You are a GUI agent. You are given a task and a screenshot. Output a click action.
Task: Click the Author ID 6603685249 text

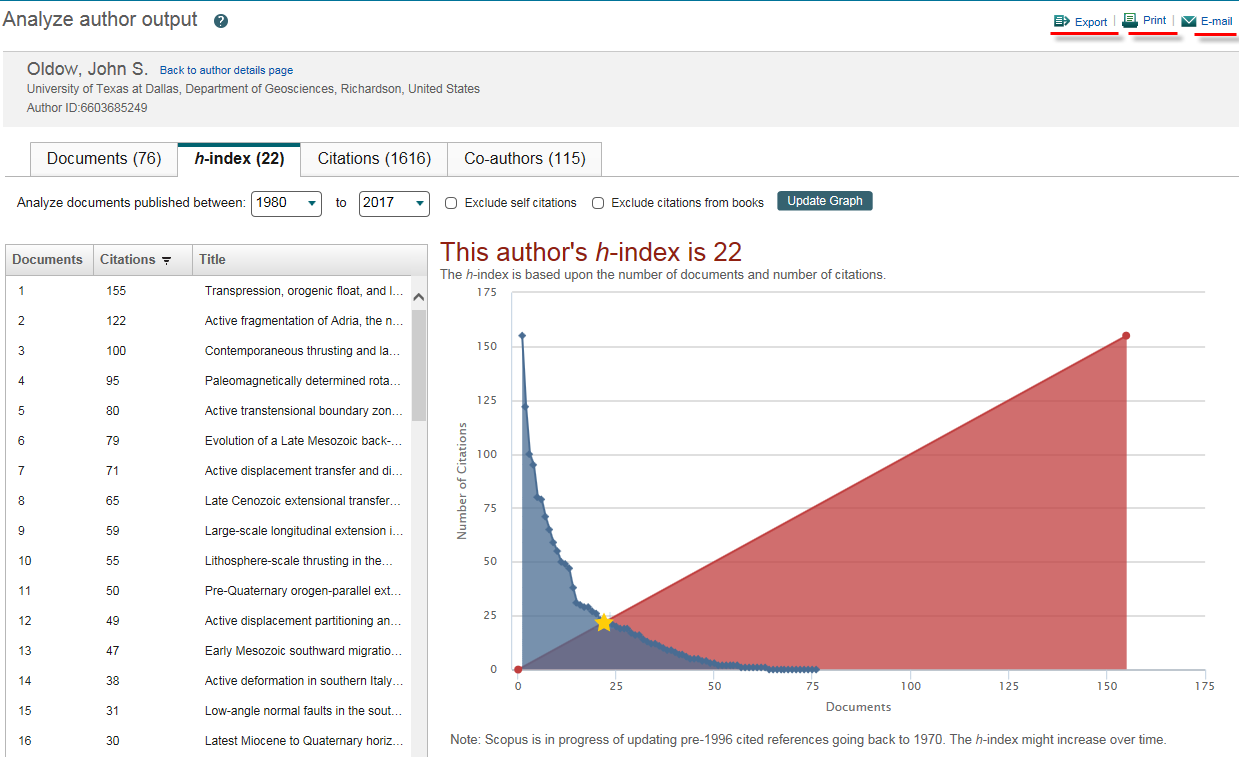pyautogui.click(x=87, y=107)
